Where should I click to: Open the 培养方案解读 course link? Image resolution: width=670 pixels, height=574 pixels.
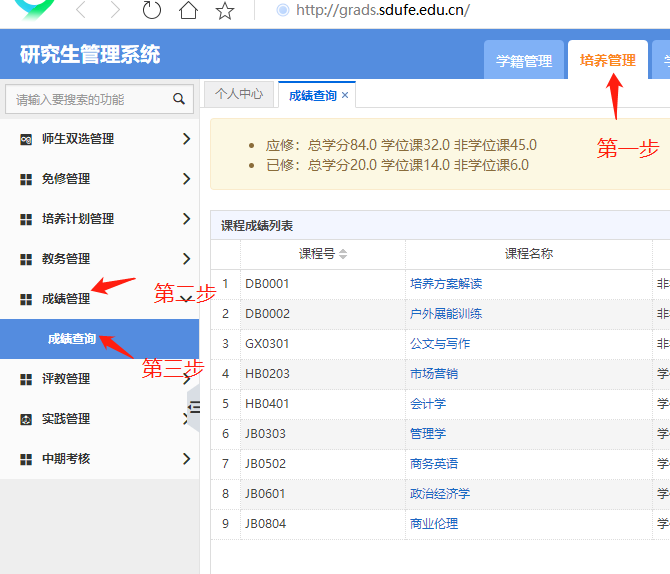(446, 284)
